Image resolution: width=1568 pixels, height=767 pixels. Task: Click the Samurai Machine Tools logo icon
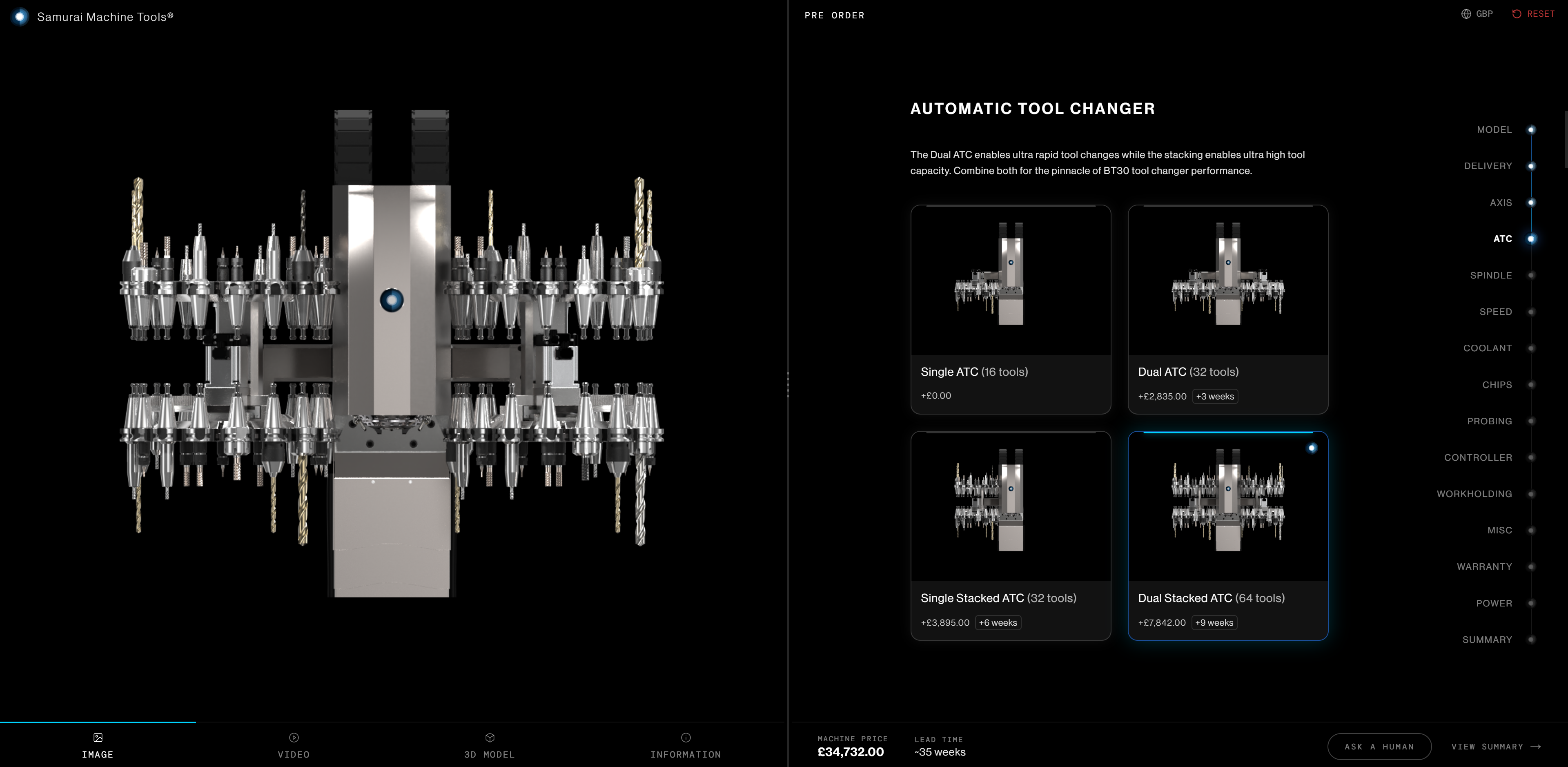tap(20, 16)
